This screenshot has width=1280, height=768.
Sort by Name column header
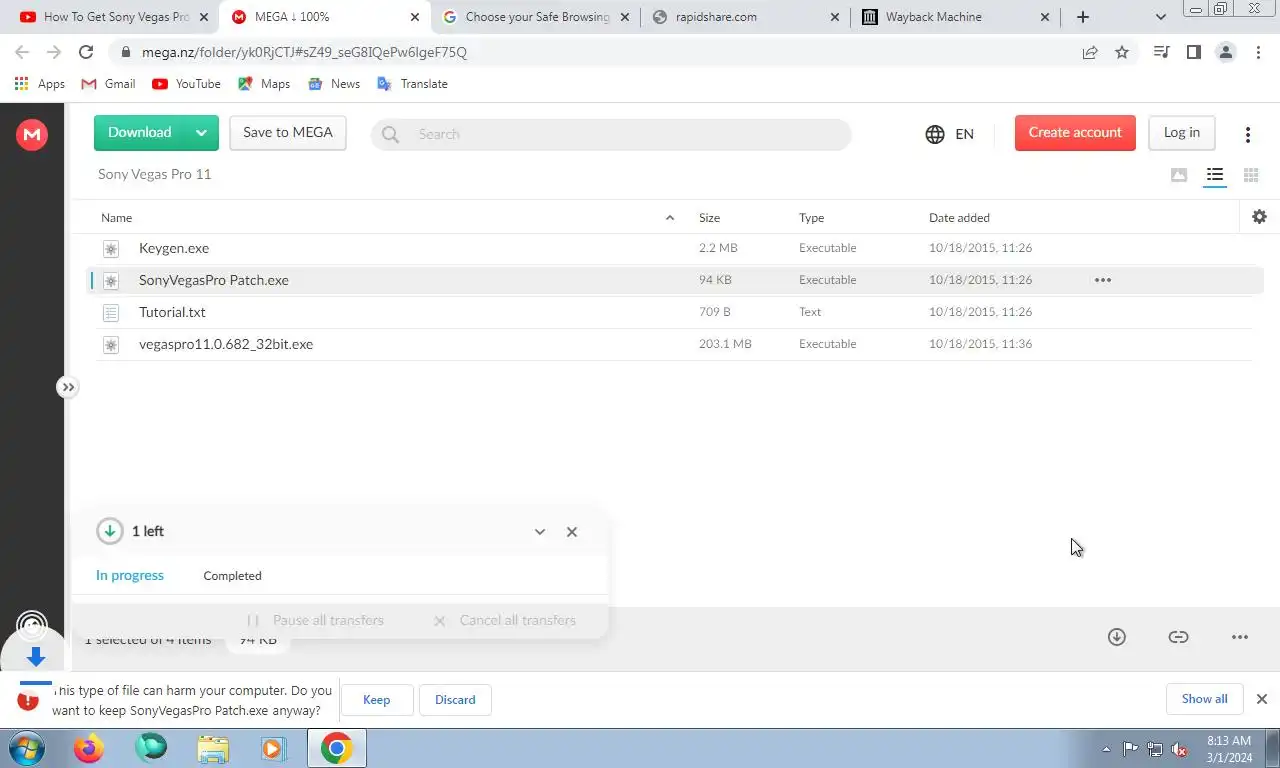pos(116,218)
